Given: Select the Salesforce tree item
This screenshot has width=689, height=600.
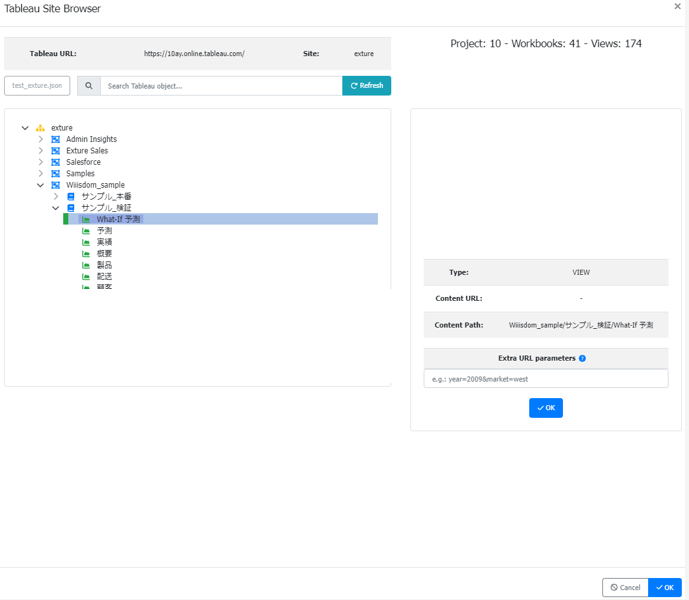Looking at the screenshot, I should pyautogui.click(x=83, y=162).
